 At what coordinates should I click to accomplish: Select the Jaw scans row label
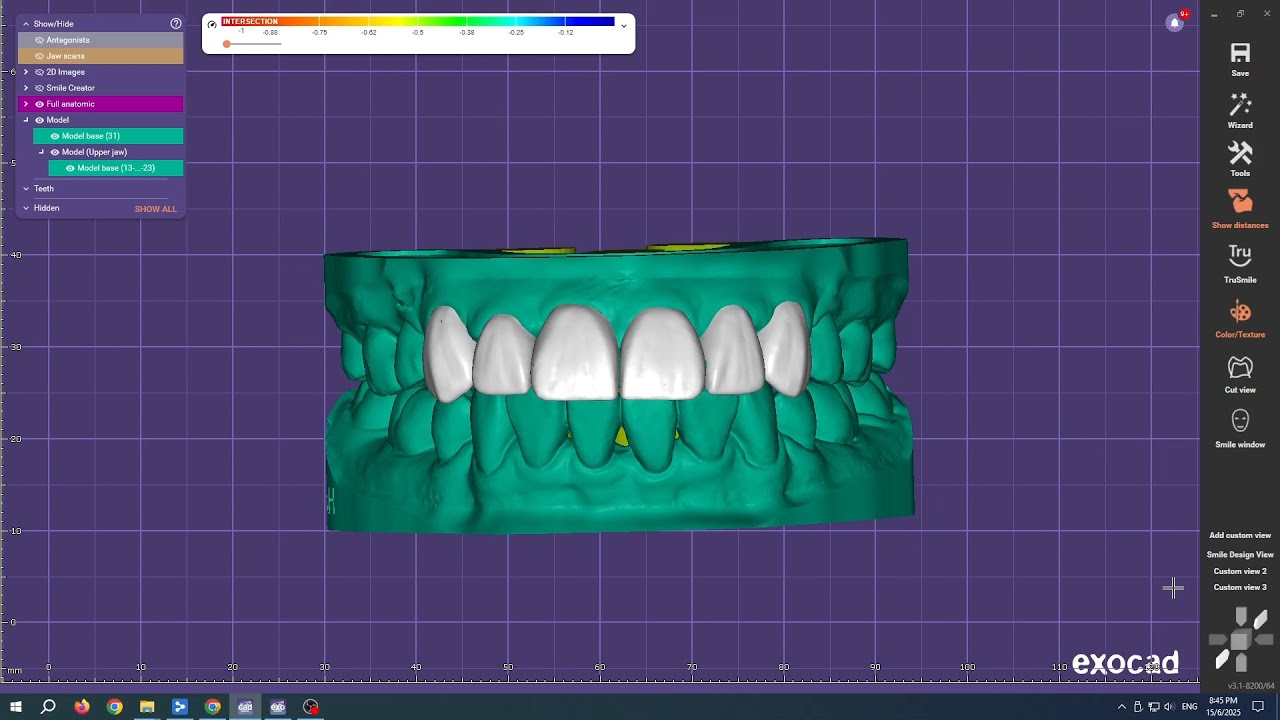click(66, 56)
